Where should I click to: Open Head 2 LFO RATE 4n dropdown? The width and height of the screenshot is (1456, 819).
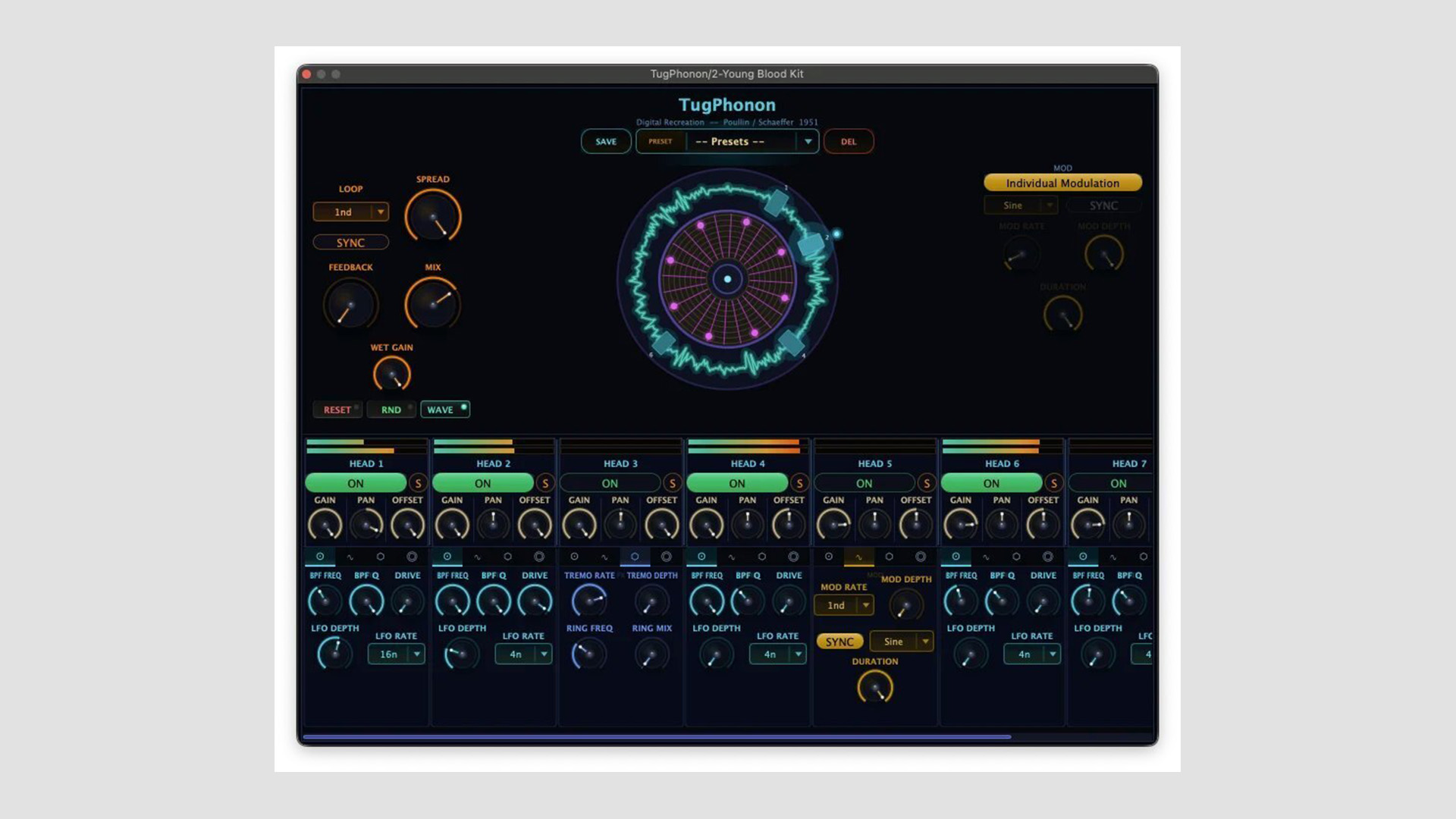coord(523,654)
